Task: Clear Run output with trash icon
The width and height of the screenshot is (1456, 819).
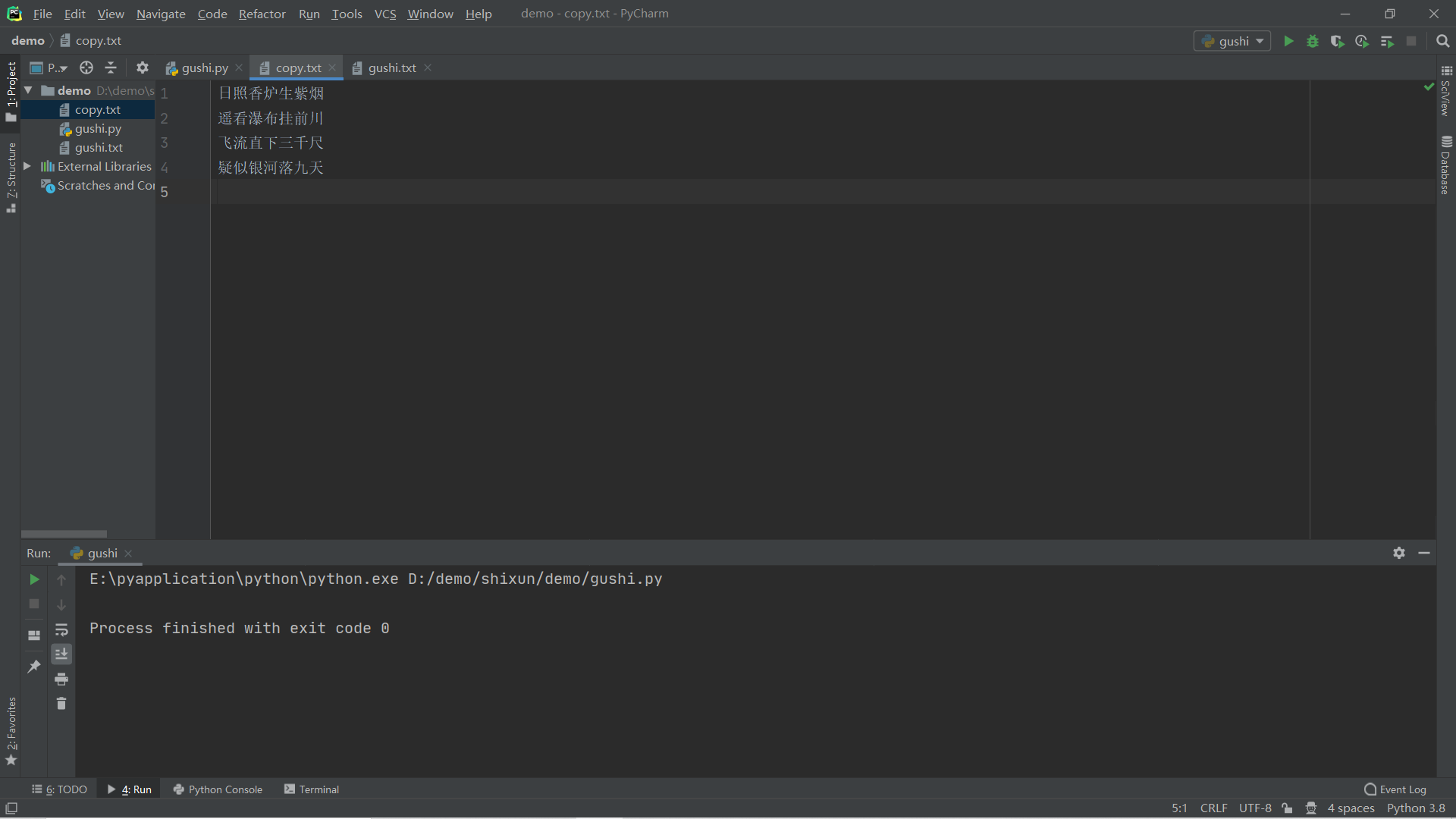Action: point(61,704)
